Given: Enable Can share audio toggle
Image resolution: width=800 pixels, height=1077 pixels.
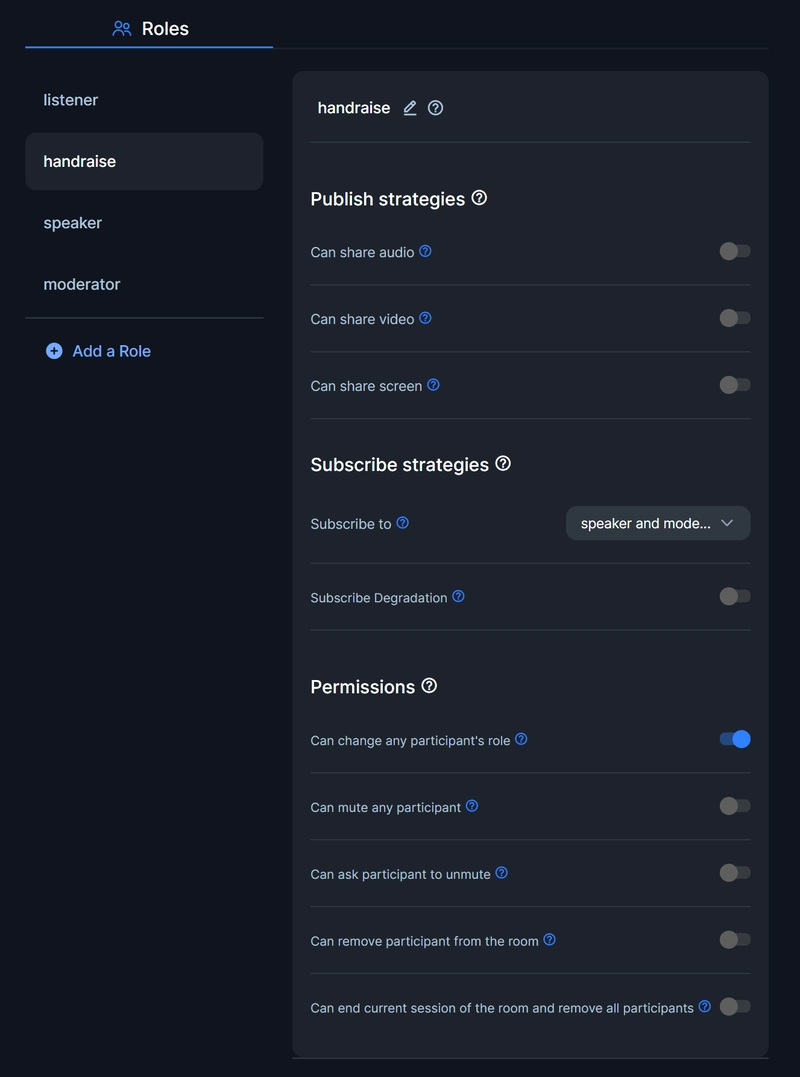Looking at the screenshot, I should [735, 251].
